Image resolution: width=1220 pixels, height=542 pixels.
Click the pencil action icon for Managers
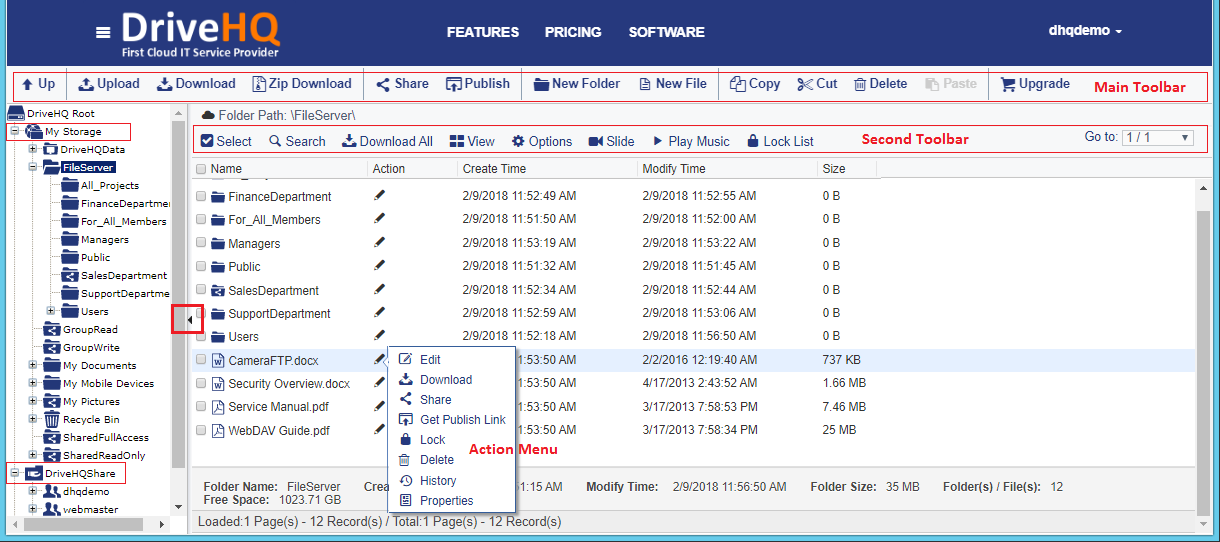coord(379,243)
